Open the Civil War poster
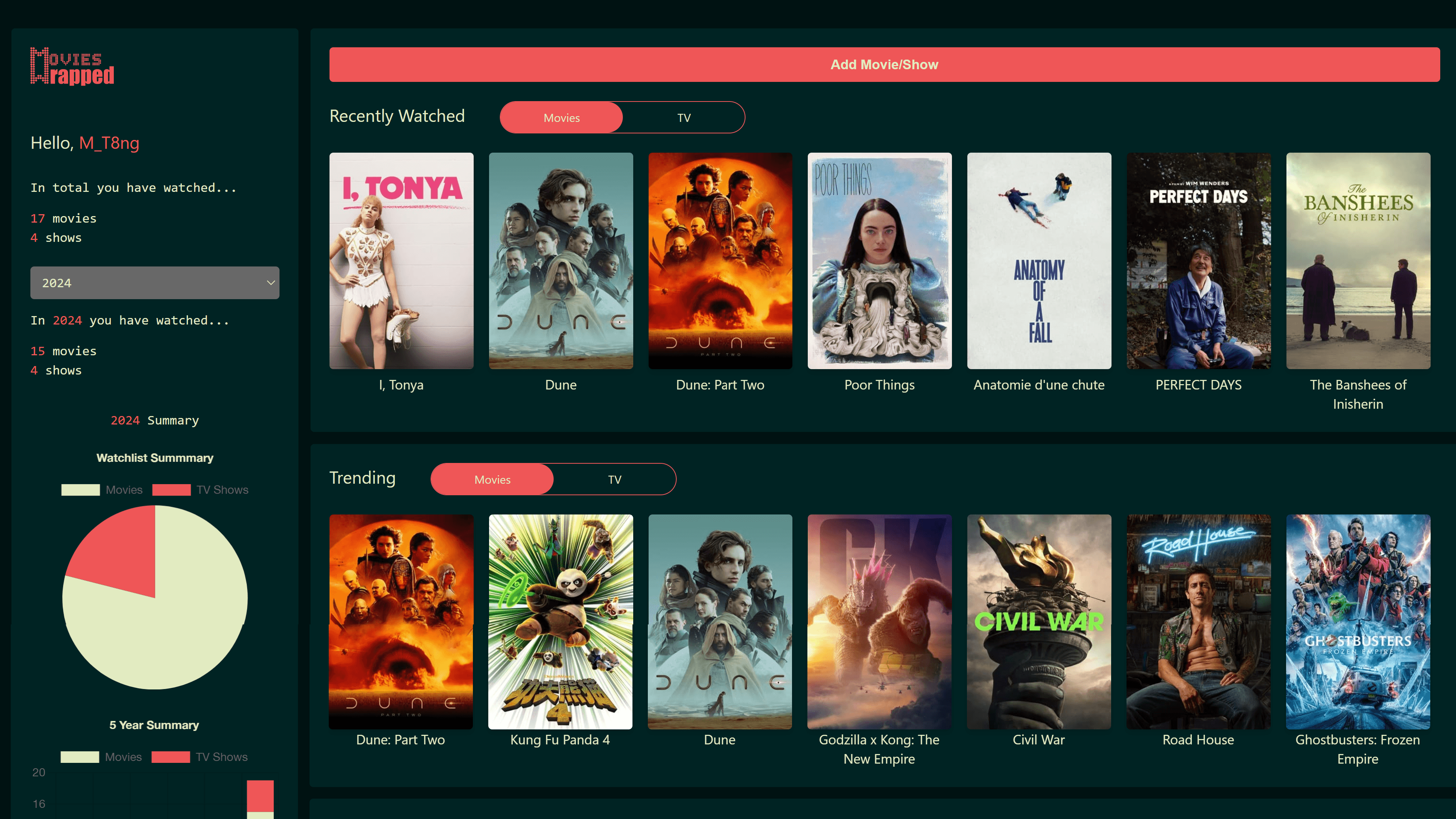Image resolution: width=1456 pixels, height=819 pixels. [x=1039, y=622]
